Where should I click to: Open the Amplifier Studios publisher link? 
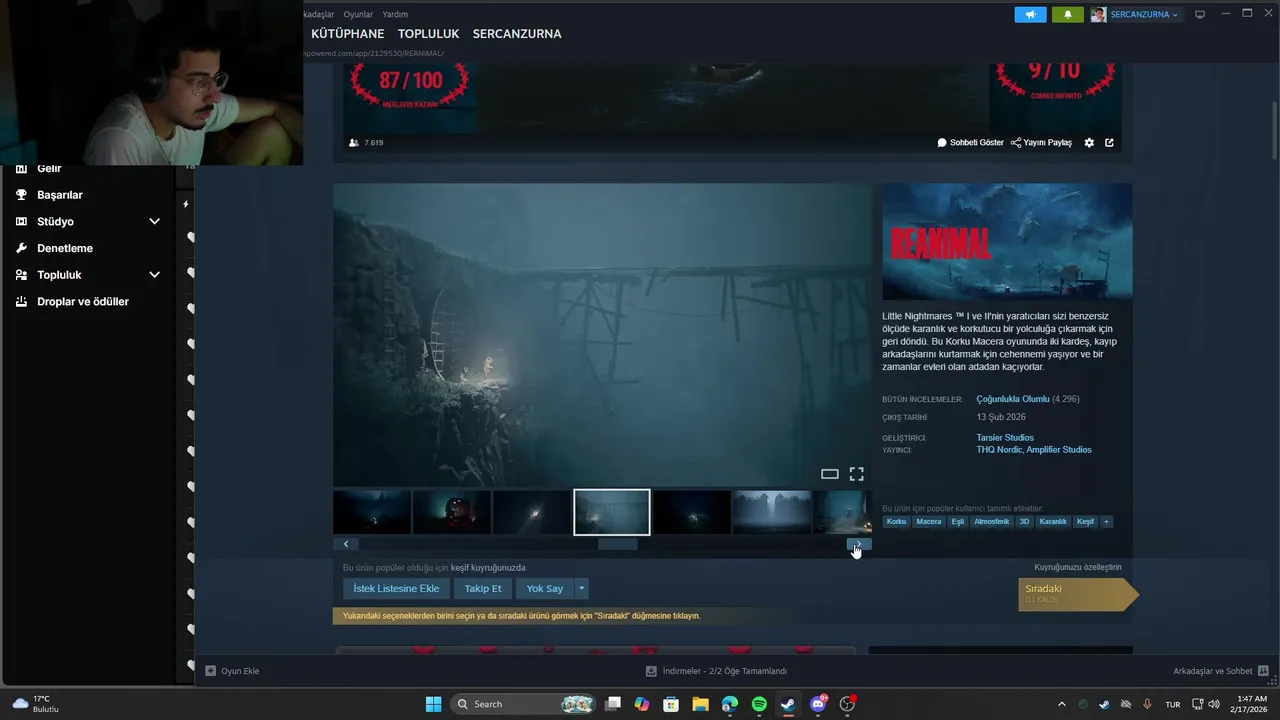[1060, 450]
